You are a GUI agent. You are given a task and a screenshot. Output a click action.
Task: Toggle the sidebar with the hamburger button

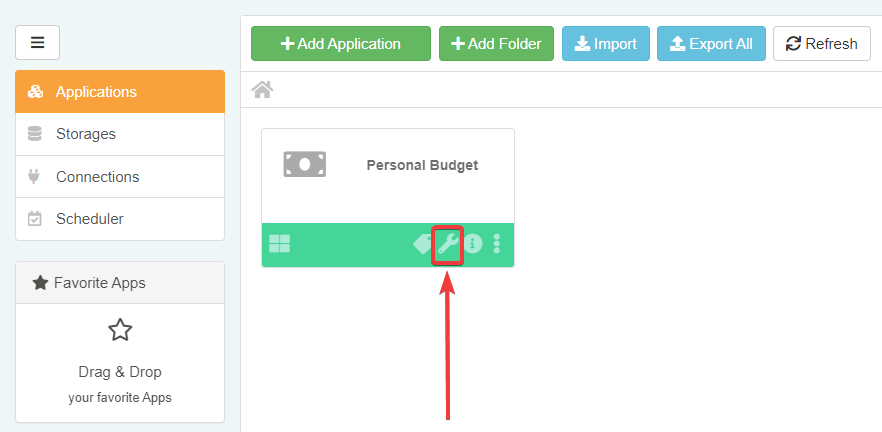point(38,43)
